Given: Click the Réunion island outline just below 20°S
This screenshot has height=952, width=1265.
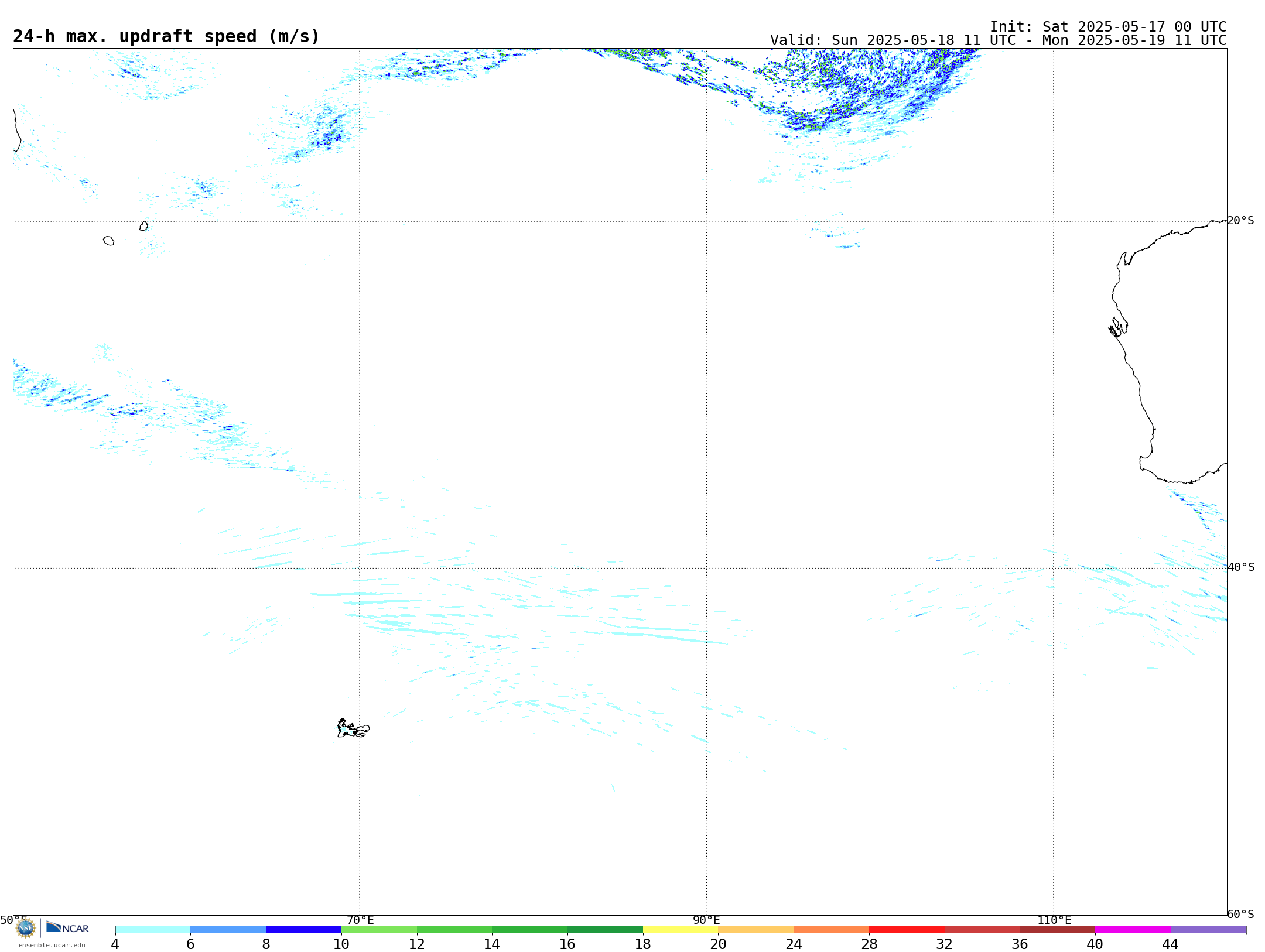Looking at the screenshot, I should pos(108,241).
